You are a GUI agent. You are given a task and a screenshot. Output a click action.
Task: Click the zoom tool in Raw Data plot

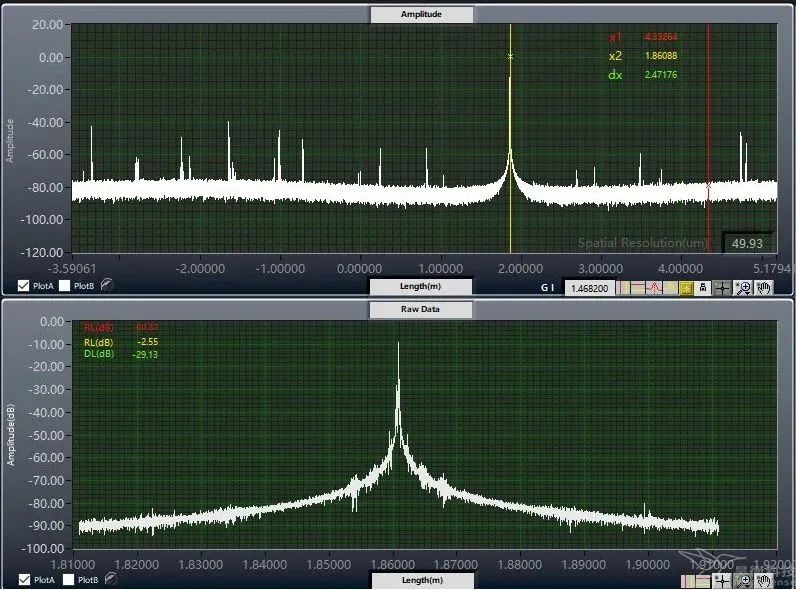pyautogui.click(x=743, y=580)
